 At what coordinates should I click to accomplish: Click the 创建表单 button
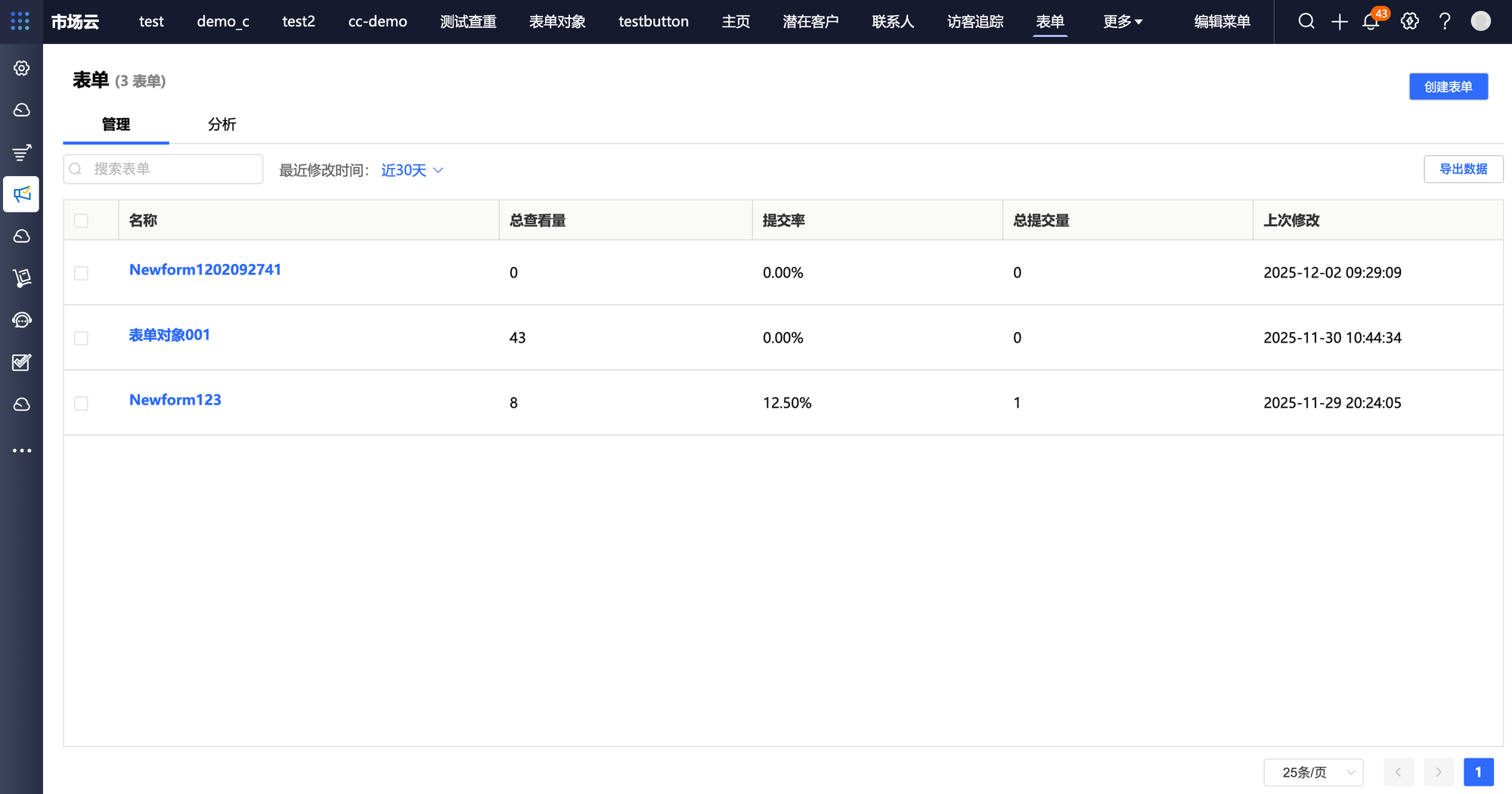(x=1448, y=86)
